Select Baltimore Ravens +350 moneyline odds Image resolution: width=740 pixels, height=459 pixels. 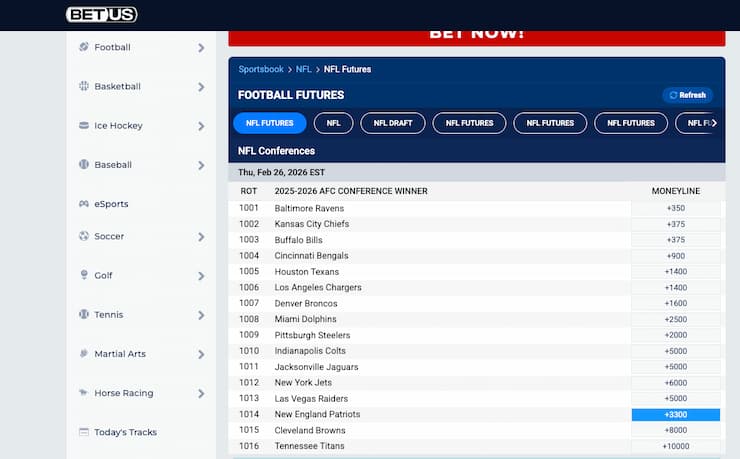click(676, 208)
